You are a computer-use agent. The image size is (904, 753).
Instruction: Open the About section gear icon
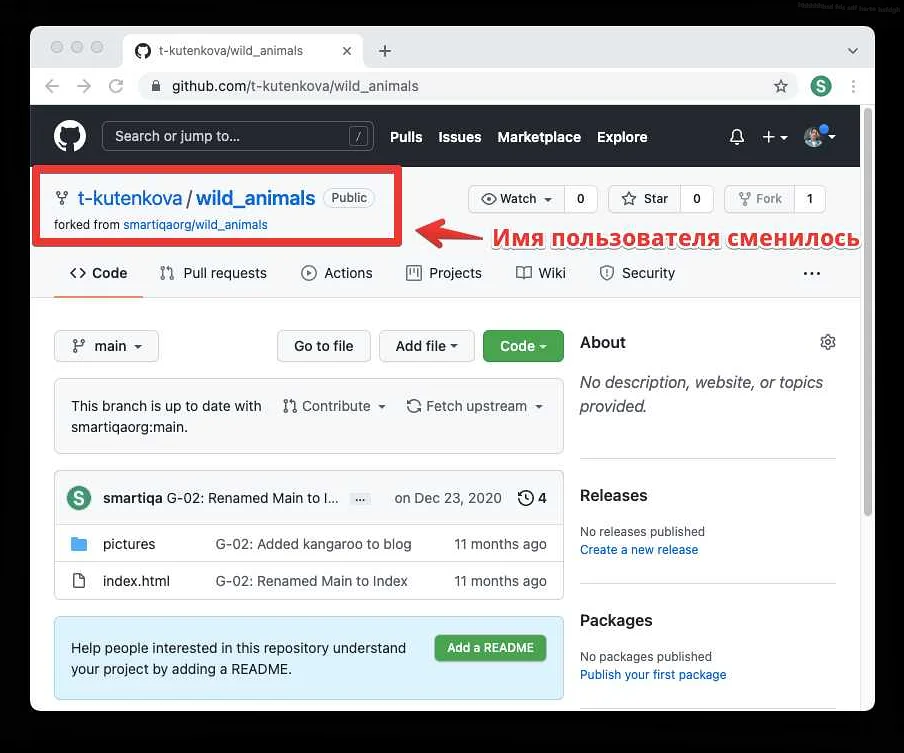(x=828, y=341)
